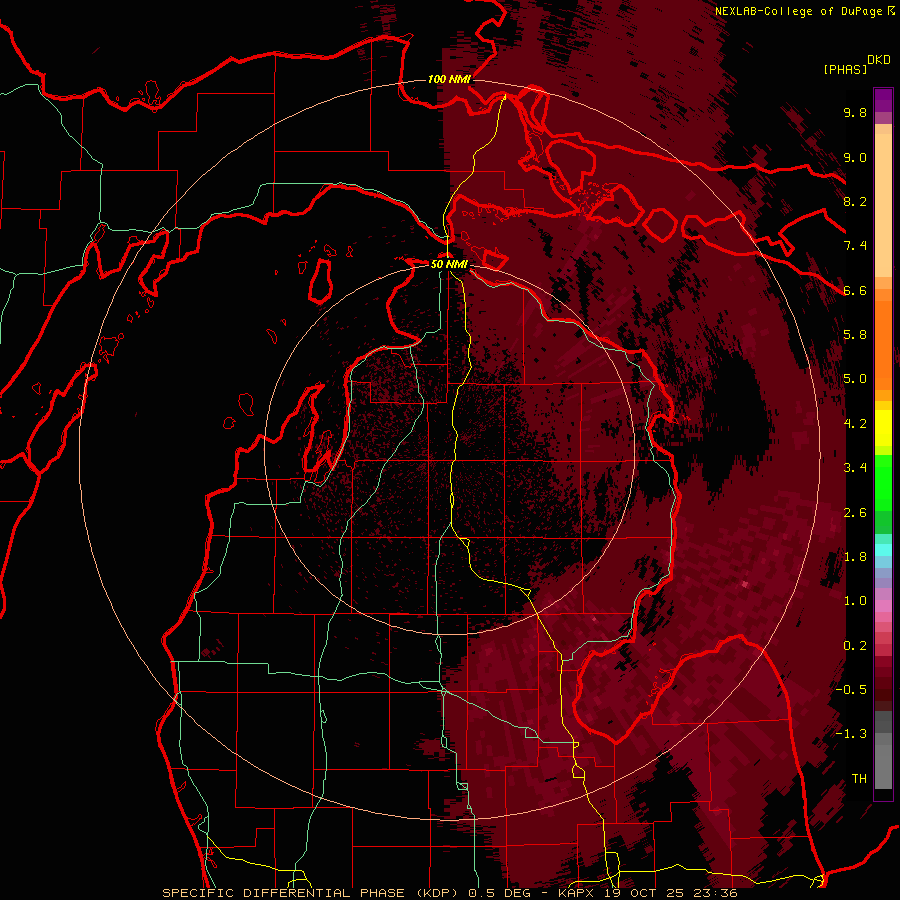
Task: Select the 1.8 value on the scale
Action: (x=855, y=557)
